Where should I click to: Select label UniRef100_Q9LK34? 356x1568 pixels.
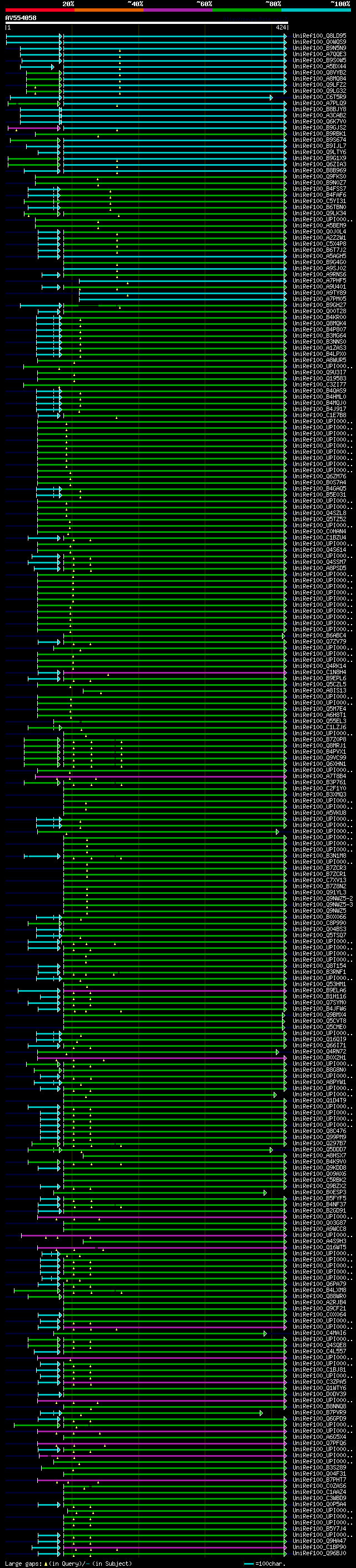coord(319,213)
